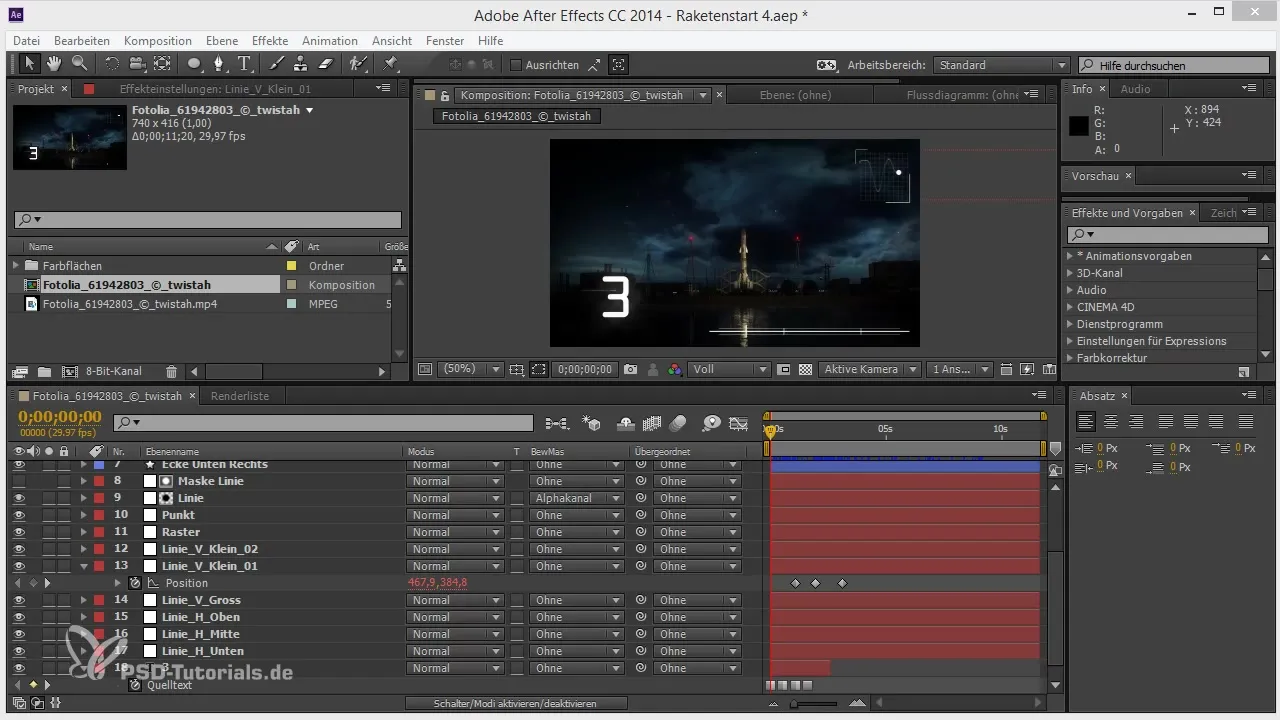
Task: Open the Datei menu
Action: click(x=26, y=41)
